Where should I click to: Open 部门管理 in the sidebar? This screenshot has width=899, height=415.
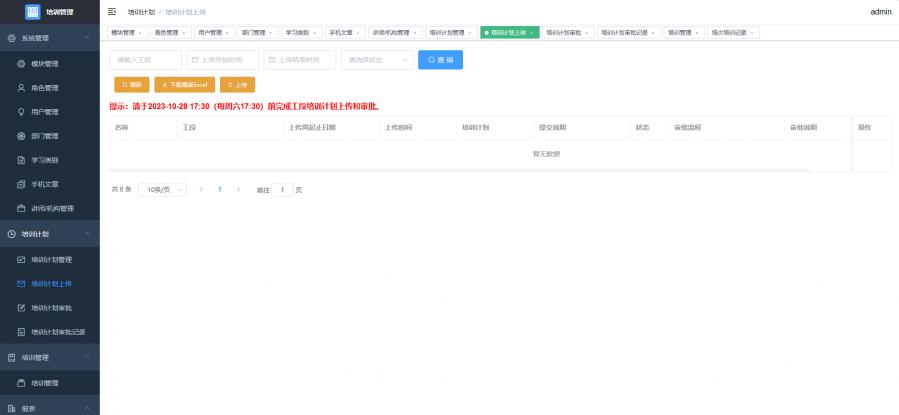[x=45, y=136]
